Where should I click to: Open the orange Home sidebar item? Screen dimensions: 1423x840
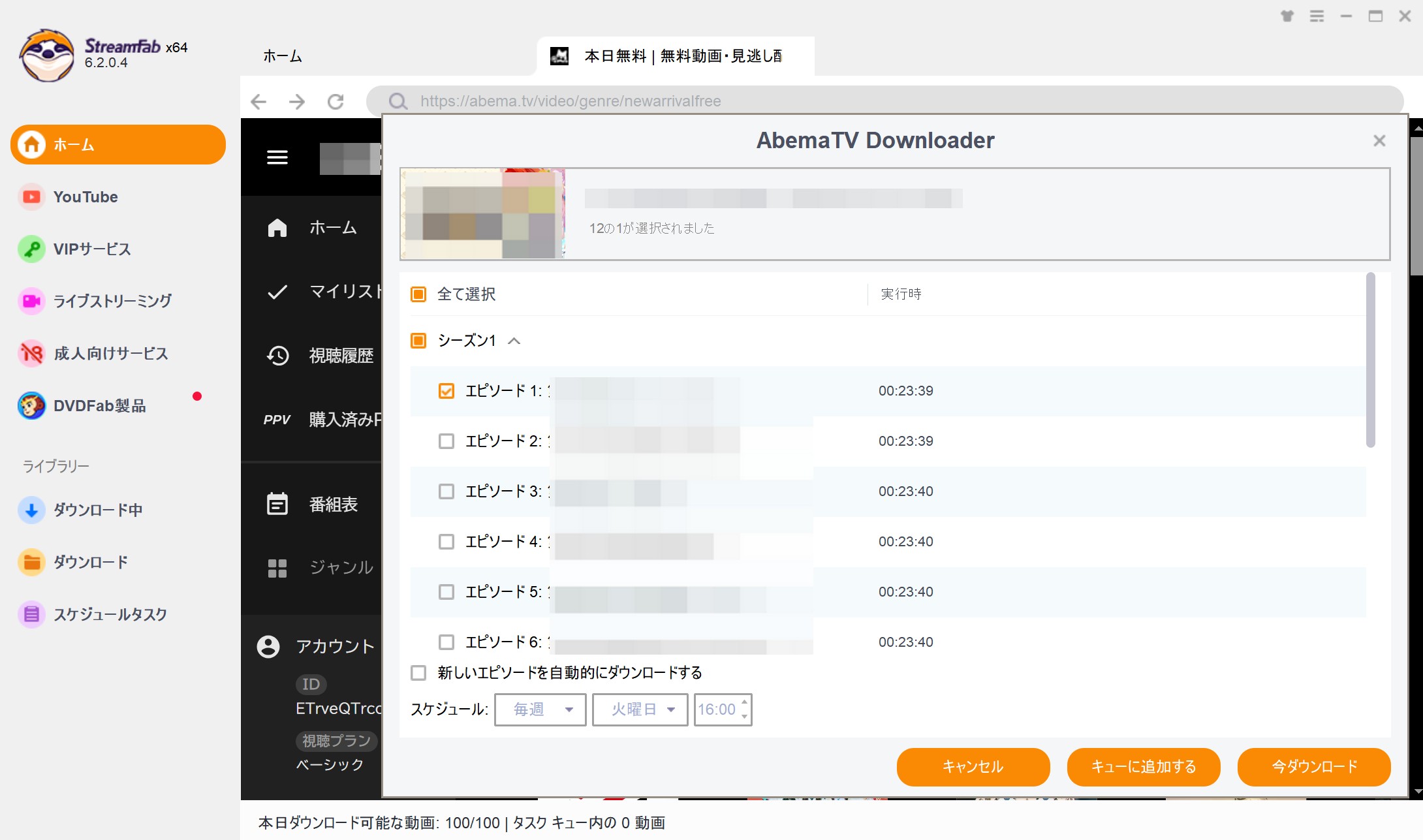point(118,144)
